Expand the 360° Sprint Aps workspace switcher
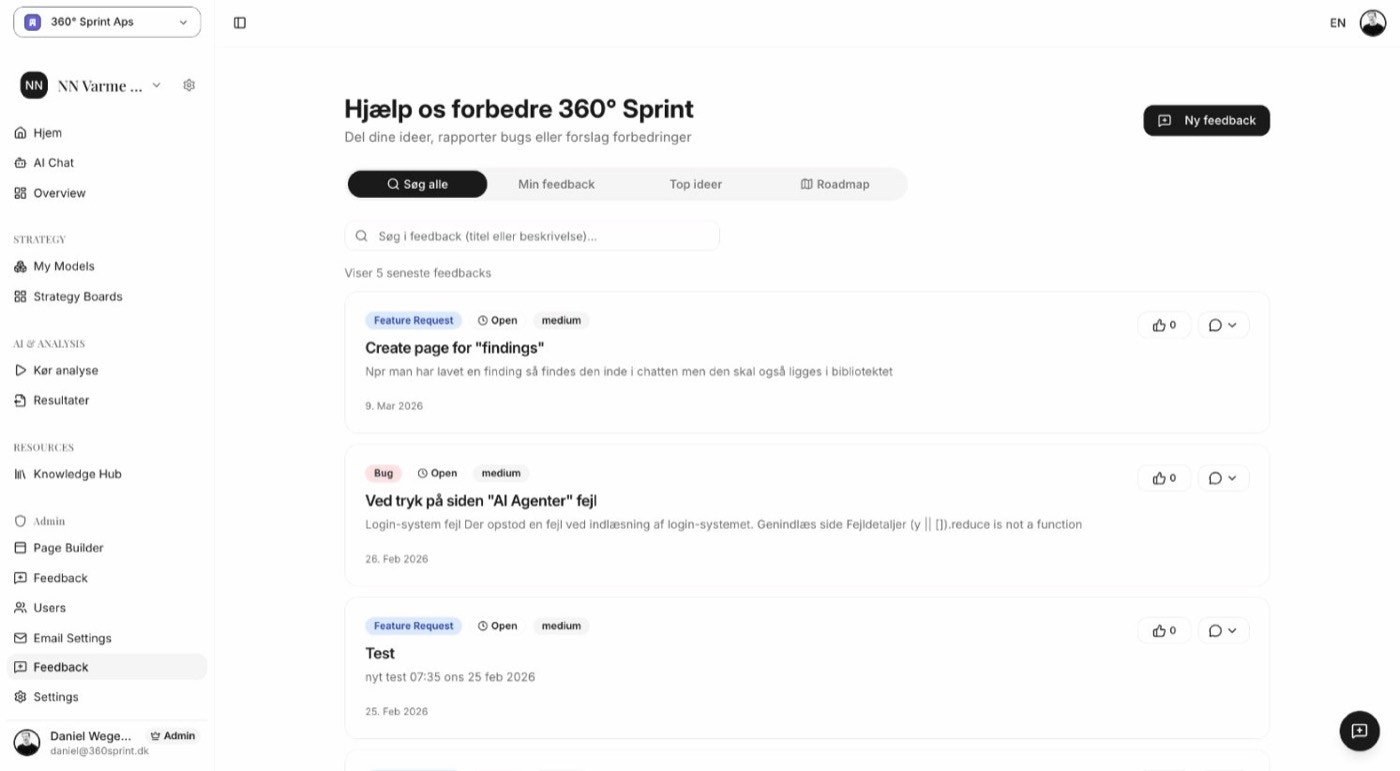 [105, 21]
